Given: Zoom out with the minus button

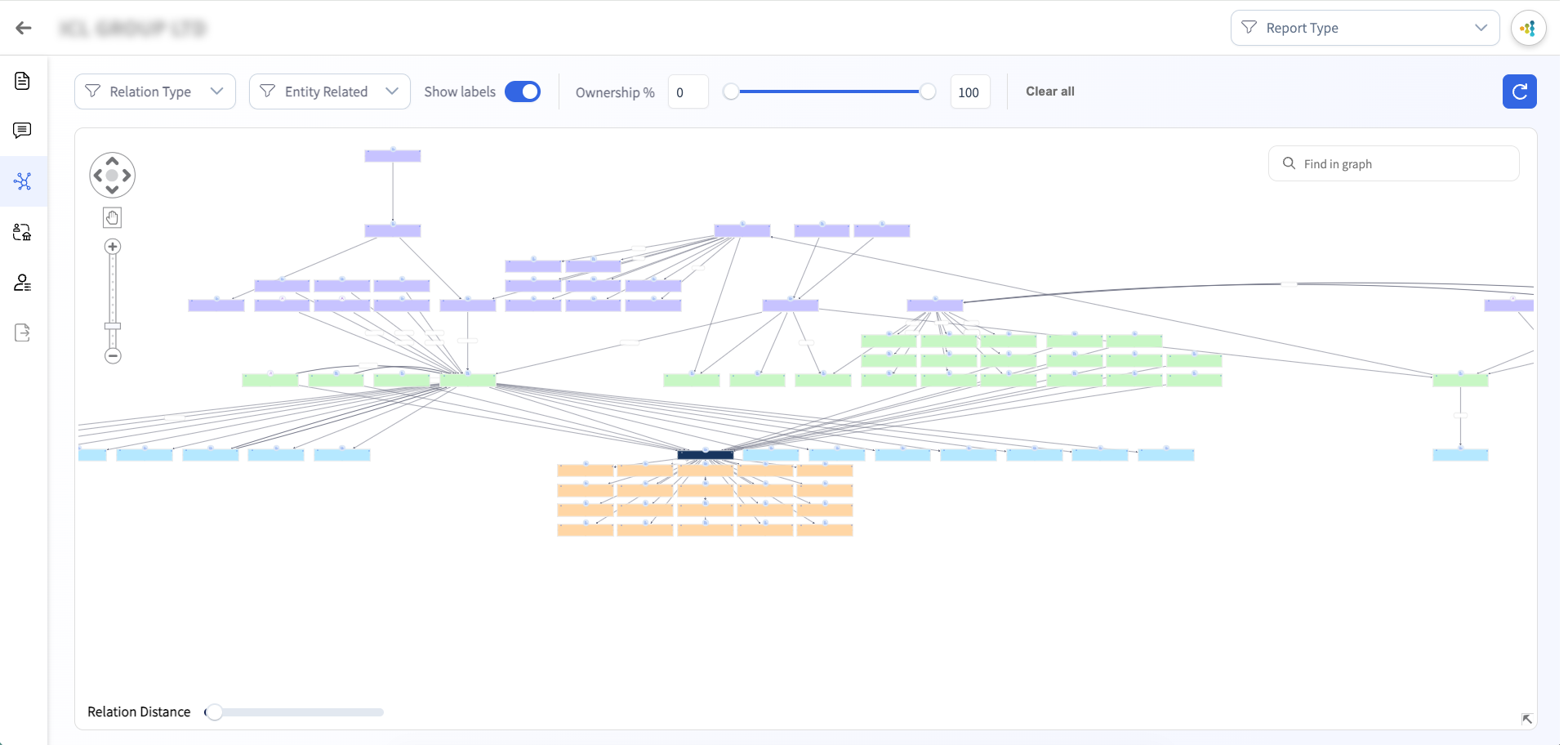Looking at the screenshot, I should point(113,356).
